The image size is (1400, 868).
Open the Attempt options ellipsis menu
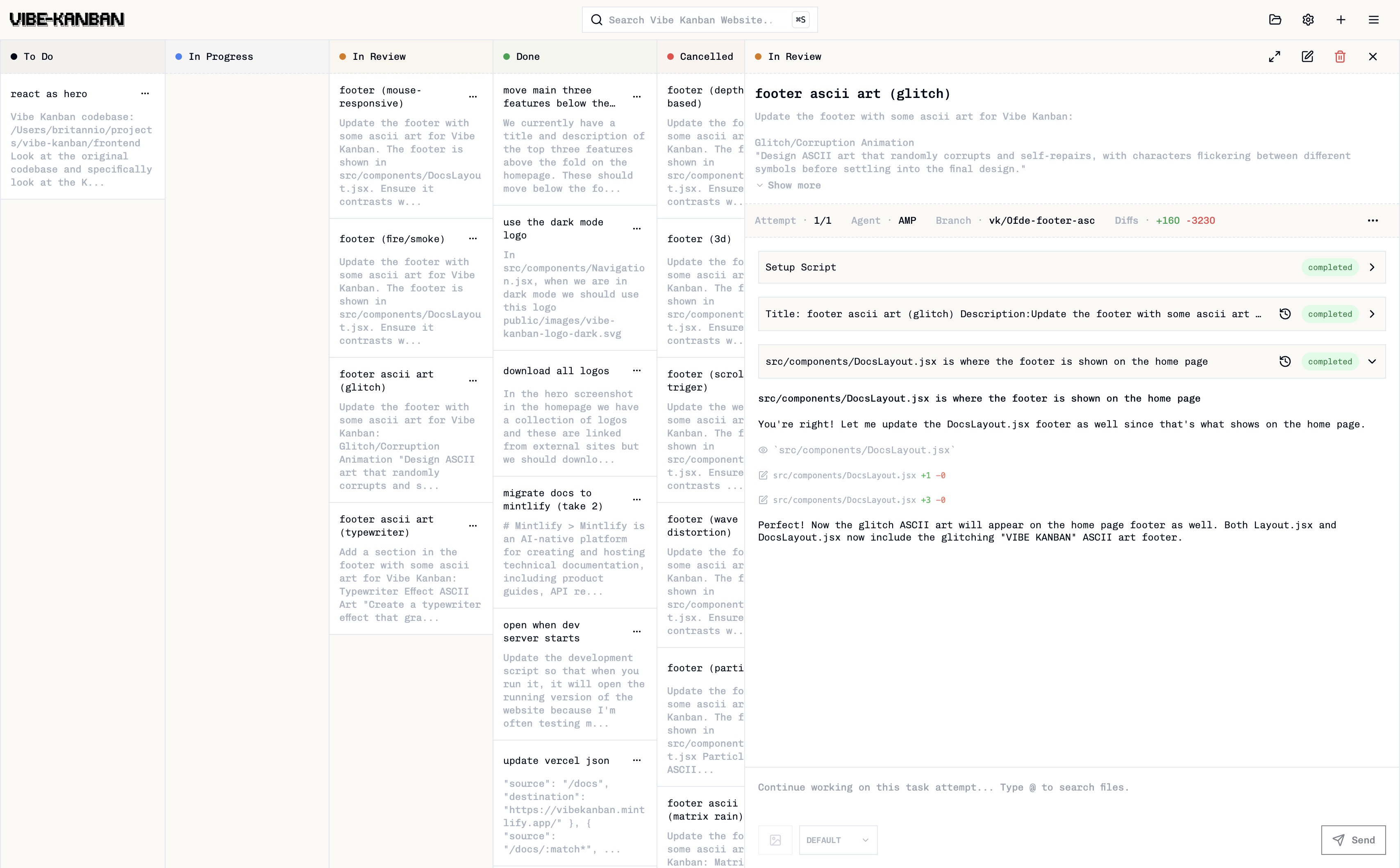(x=1373, y=220)
